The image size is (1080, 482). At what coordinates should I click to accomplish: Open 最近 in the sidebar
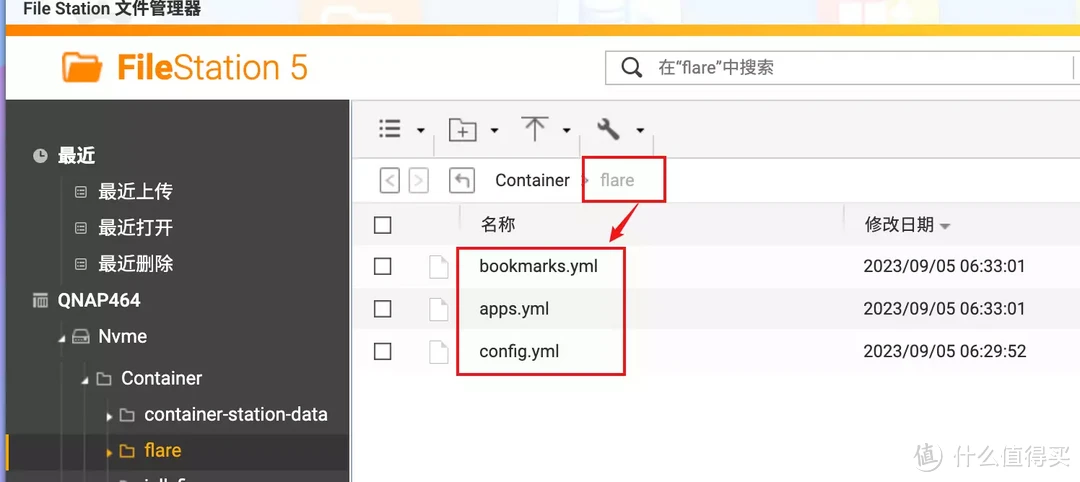(x=76, y=156)
